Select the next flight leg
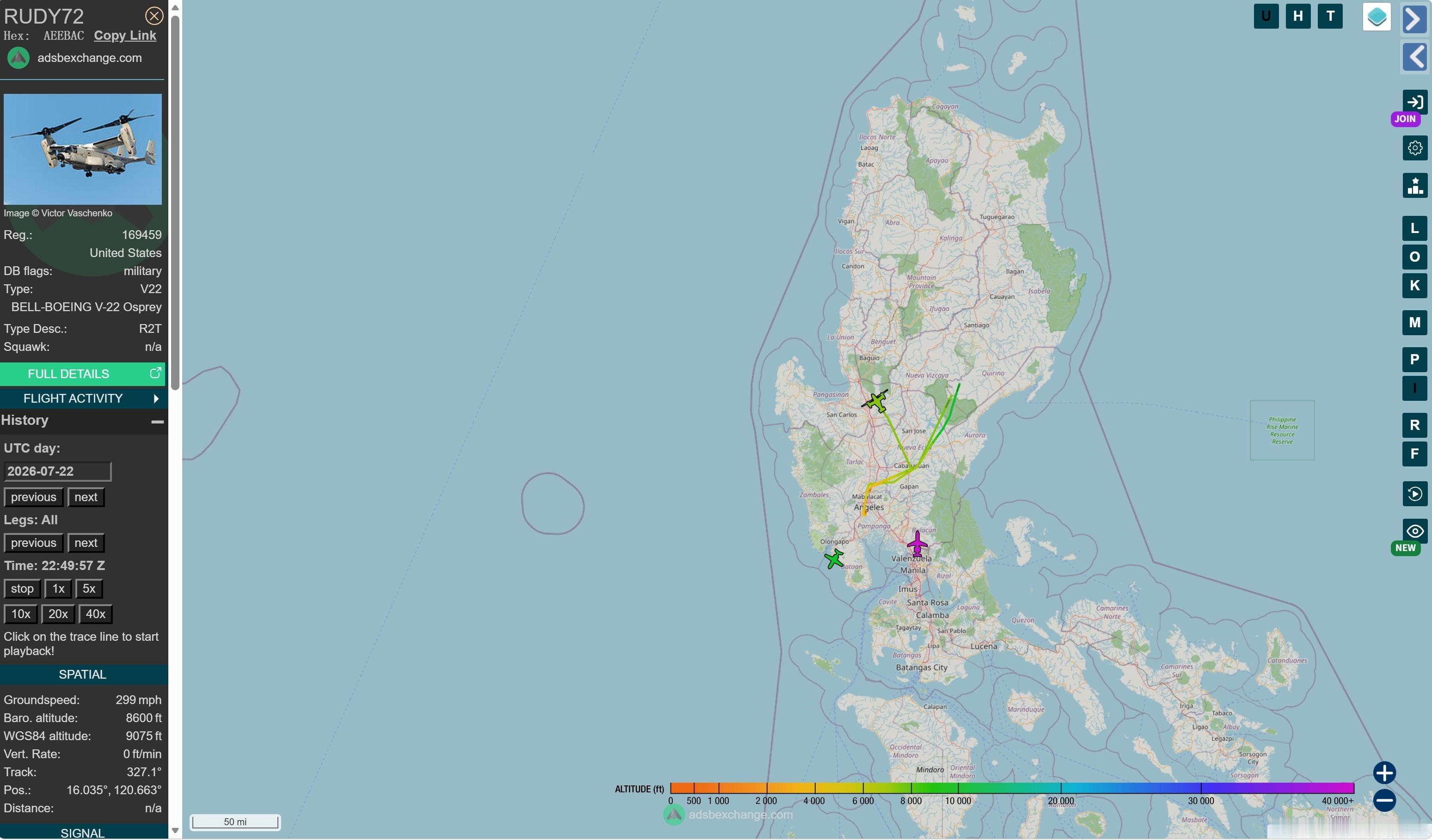 [86, 543]
